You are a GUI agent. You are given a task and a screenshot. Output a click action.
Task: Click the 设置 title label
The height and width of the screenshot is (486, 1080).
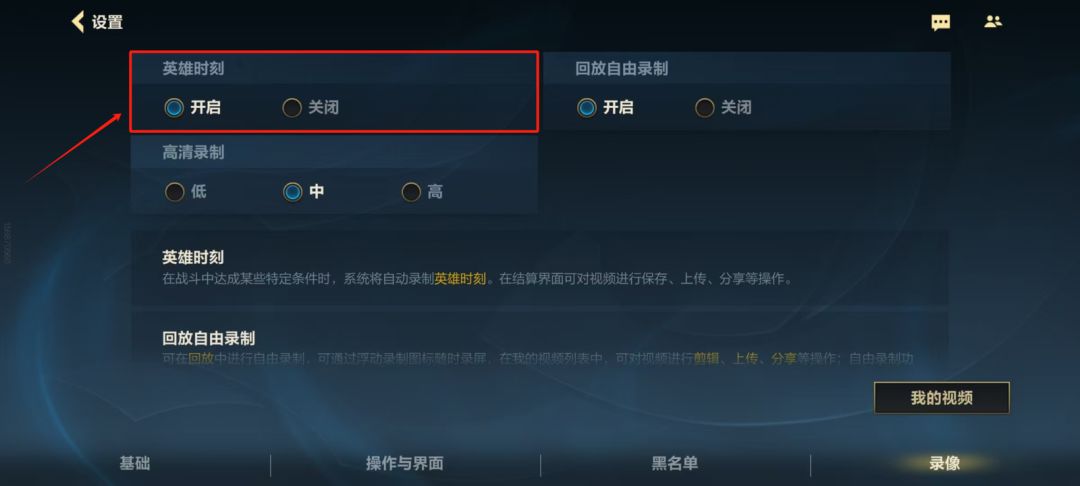[x=107, y=22]
